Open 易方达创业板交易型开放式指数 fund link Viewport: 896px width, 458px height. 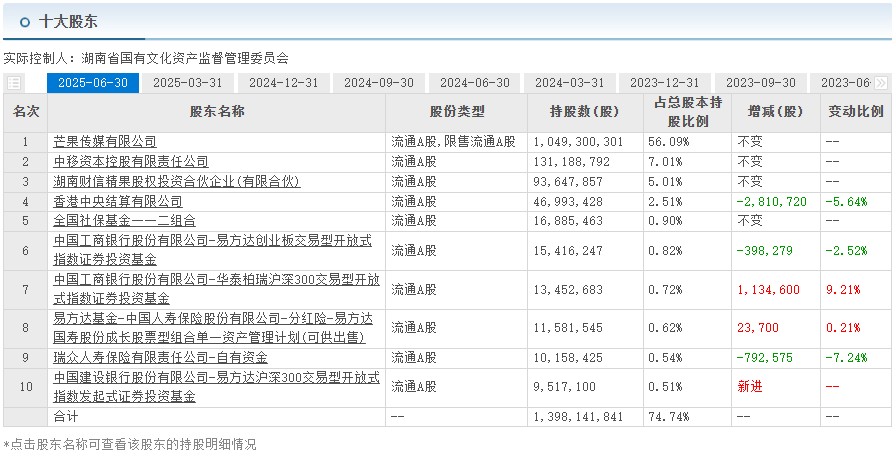click(212, 250)
